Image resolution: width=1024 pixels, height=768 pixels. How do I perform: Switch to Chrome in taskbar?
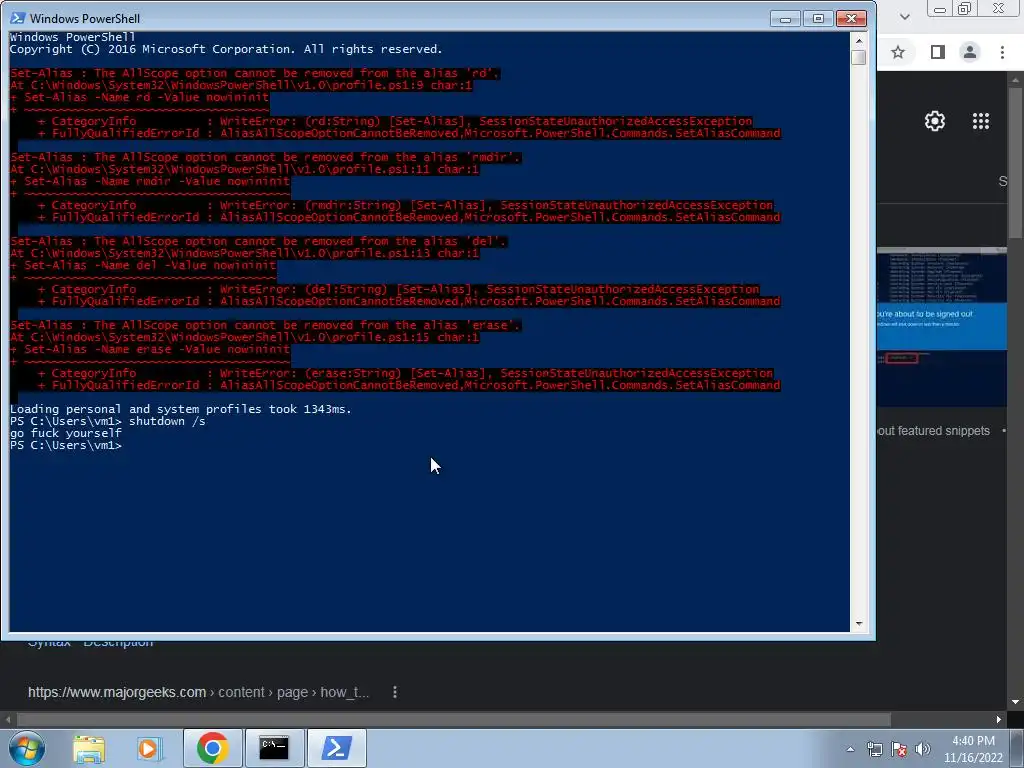[x=212, y=748]
